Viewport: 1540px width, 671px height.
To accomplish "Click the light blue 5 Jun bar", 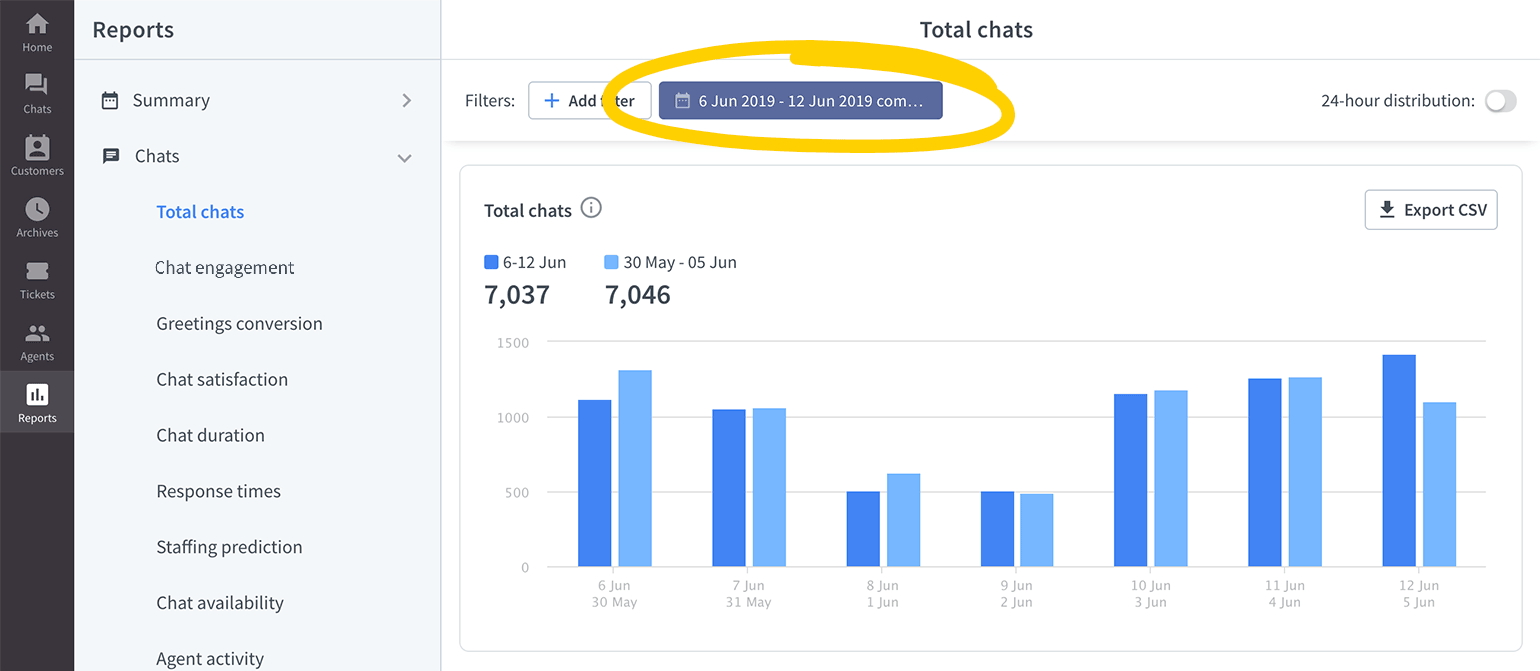I will point(1439,485).
